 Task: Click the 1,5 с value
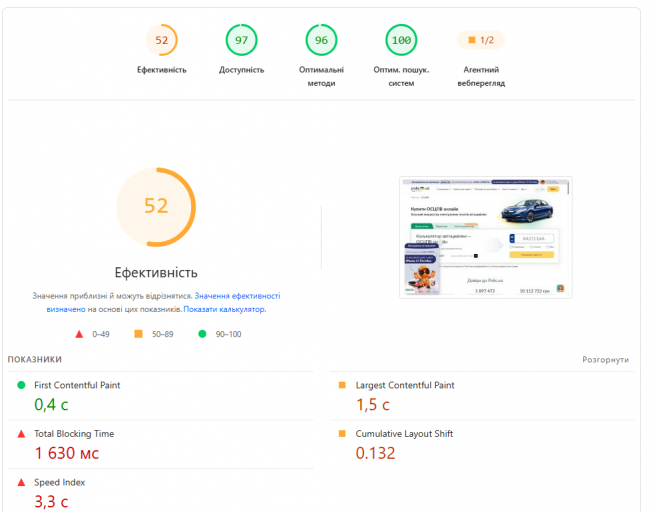tap(373, 405)
